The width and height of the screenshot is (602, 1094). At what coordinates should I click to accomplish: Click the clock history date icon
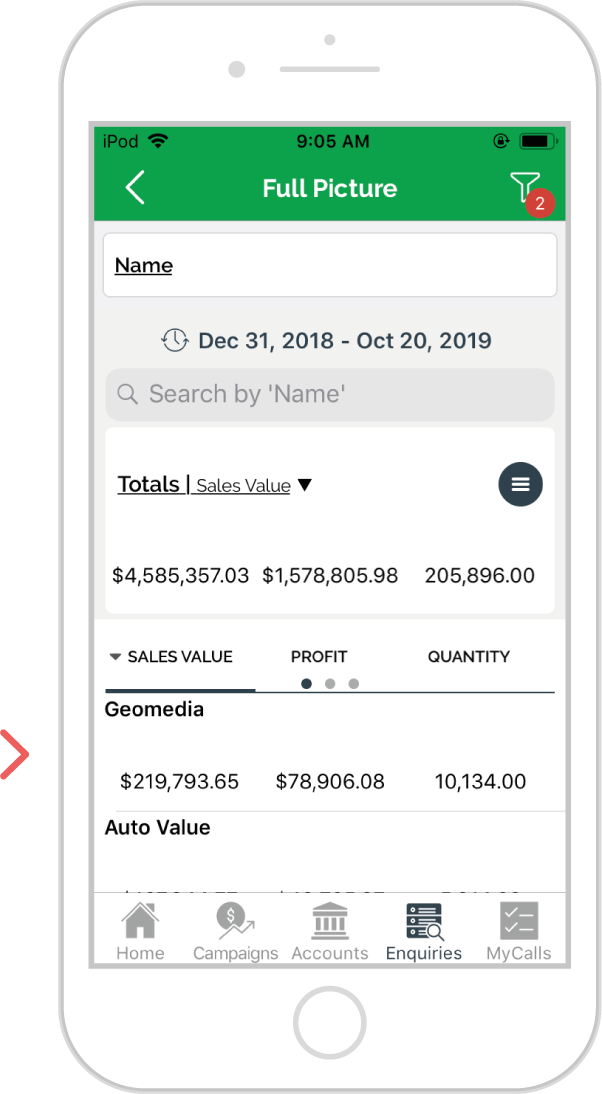(x=174, y=340)
